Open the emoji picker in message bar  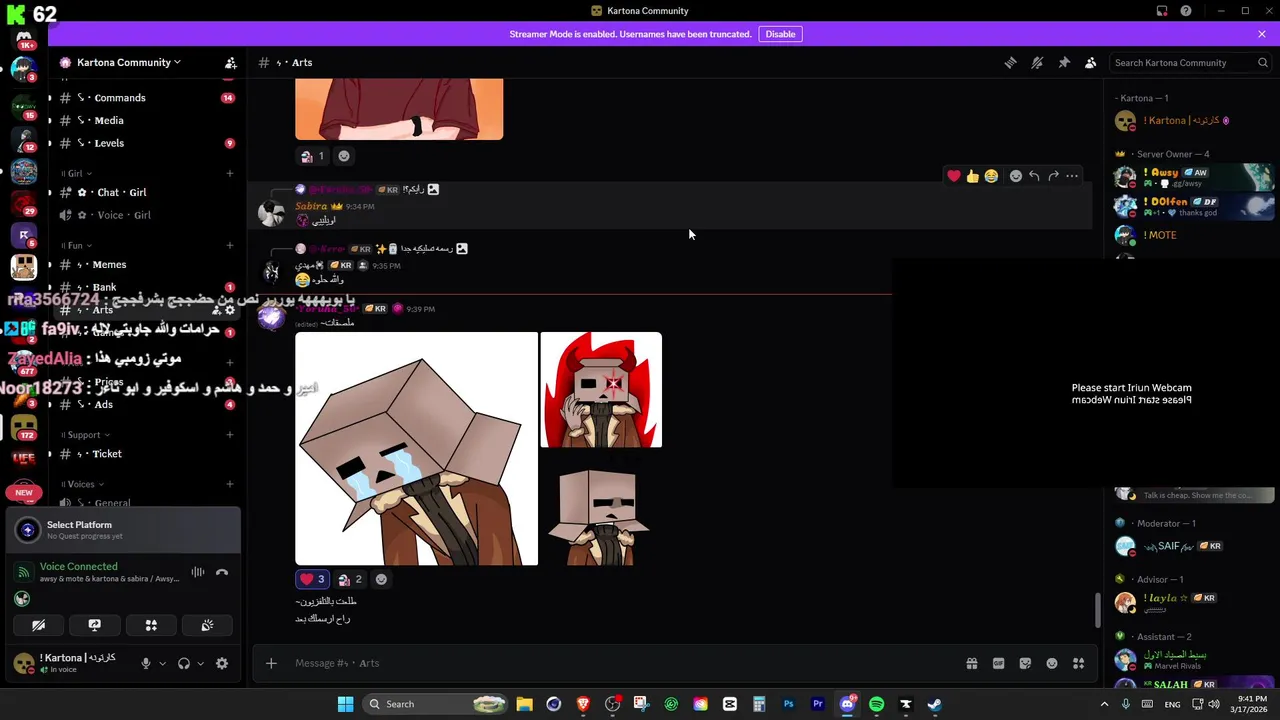[x=1052, y=663]
